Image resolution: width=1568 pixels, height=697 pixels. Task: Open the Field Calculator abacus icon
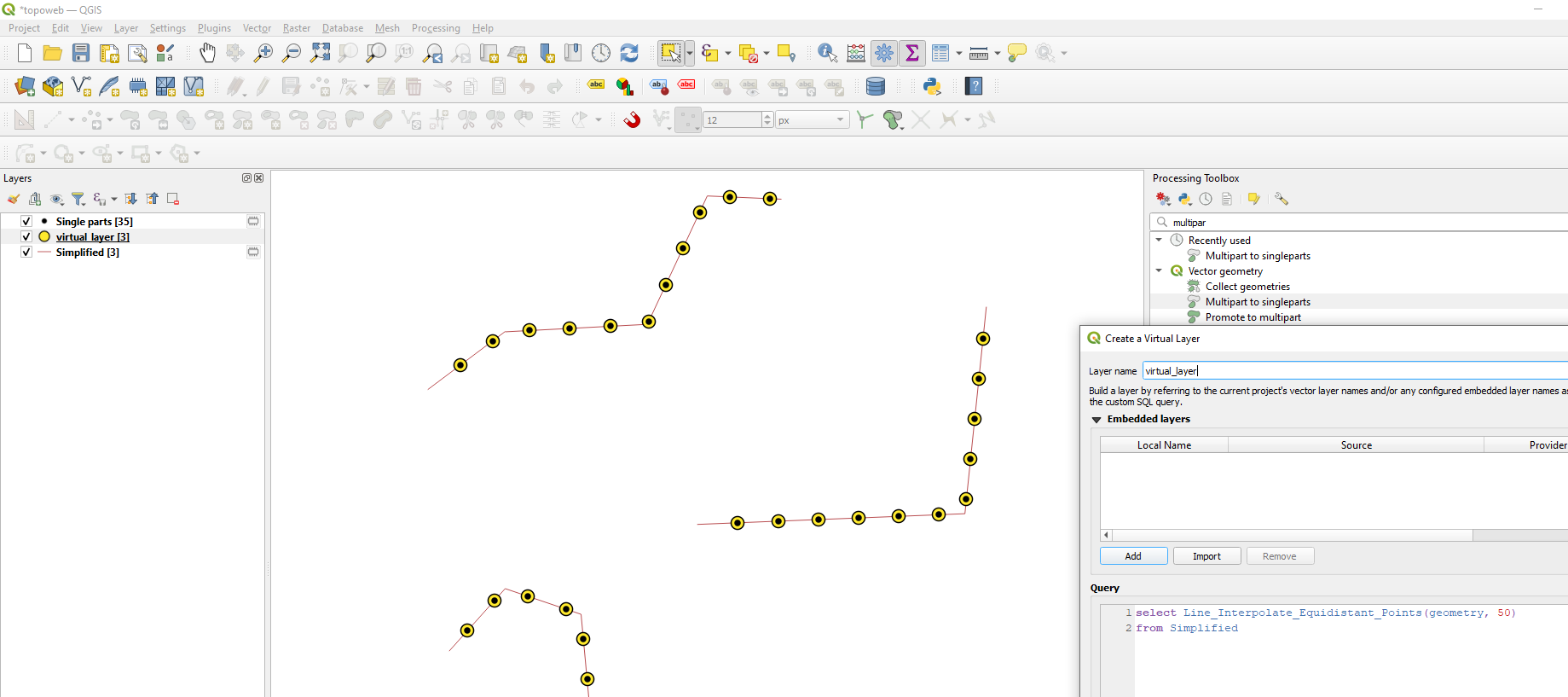tap(856, 53)
